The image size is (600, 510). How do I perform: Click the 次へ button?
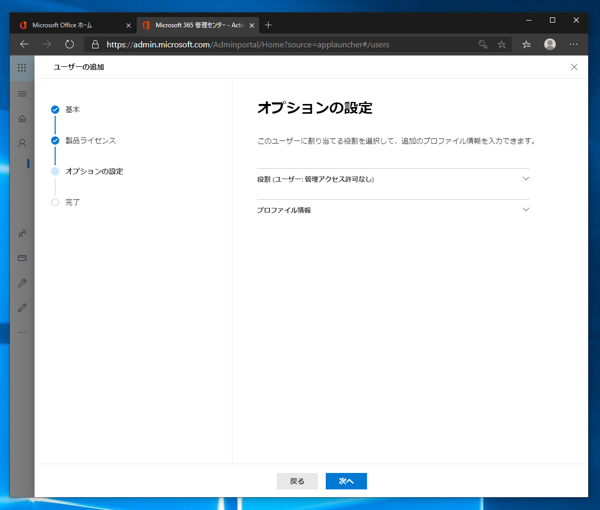346,481
